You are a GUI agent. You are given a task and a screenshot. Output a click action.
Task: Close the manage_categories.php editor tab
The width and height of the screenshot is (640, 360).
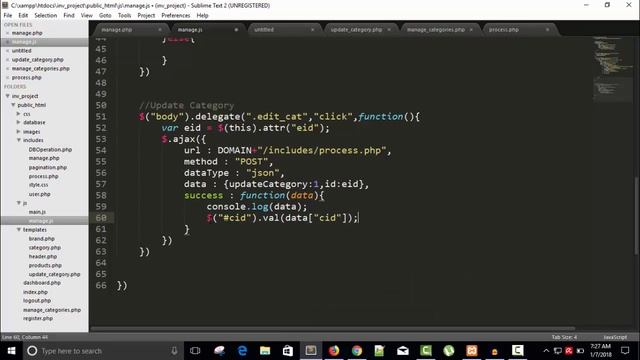tap(471, 30)
